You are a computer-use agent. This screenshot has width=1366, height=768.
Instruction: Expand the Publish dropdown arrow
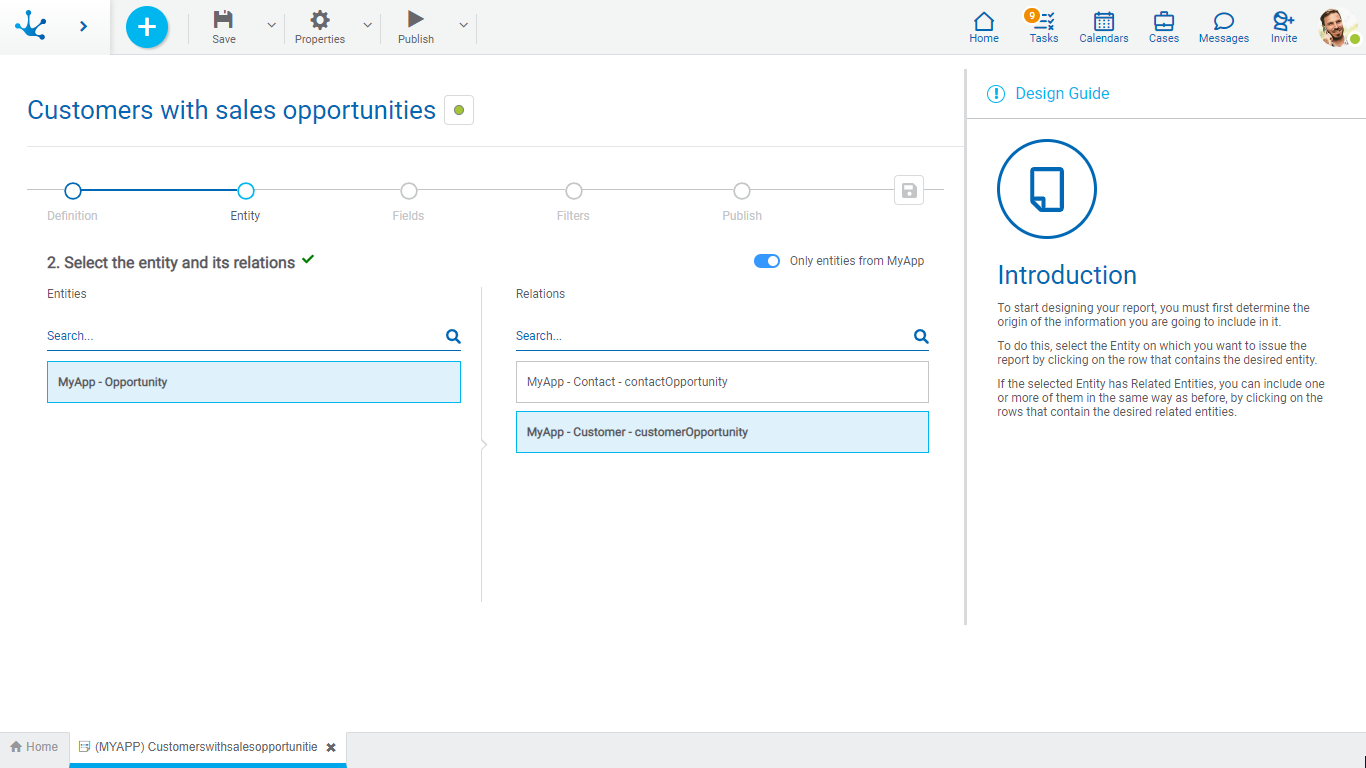[463, 25]
